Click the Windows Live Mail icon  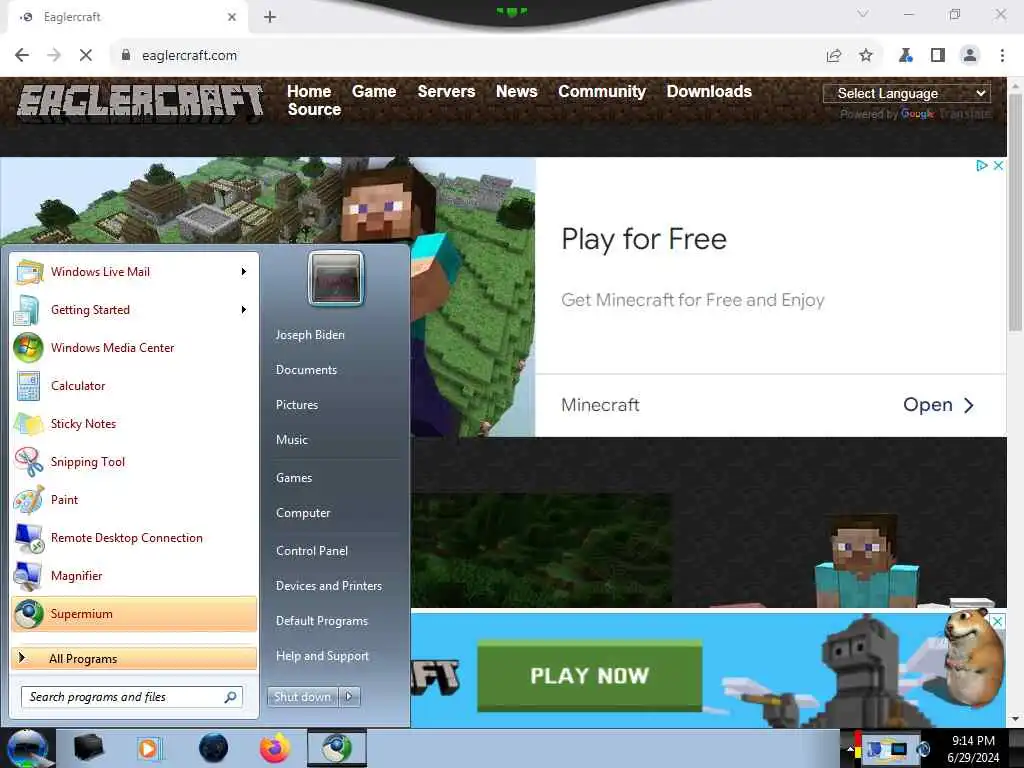tap(29, 272)
